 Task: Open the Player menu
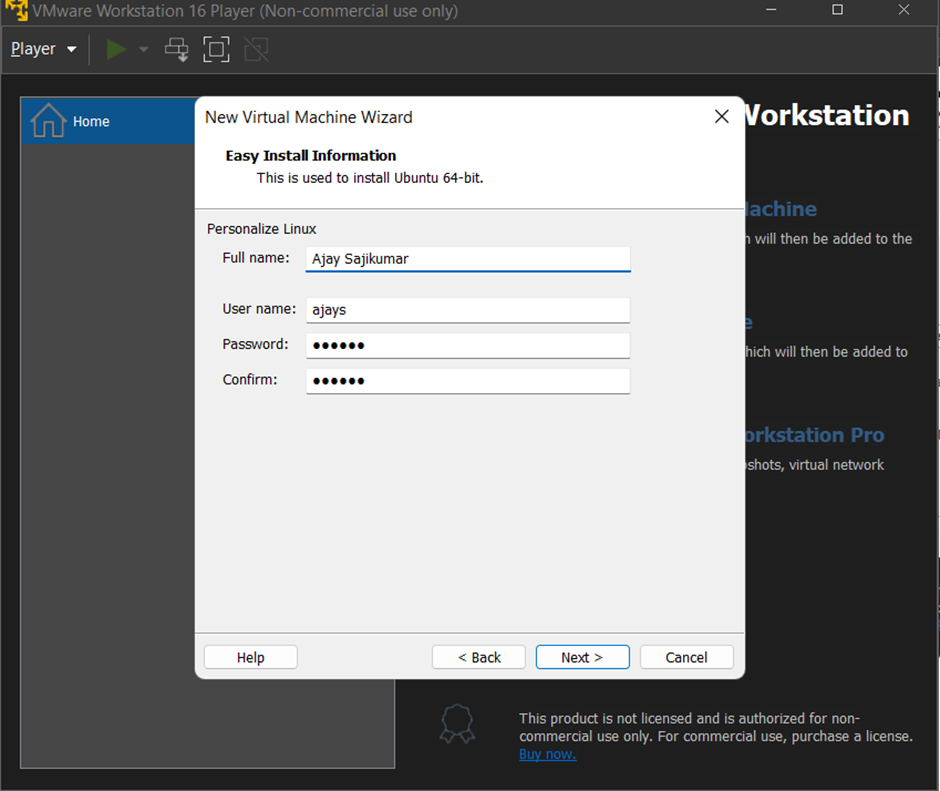pos(44,49)
